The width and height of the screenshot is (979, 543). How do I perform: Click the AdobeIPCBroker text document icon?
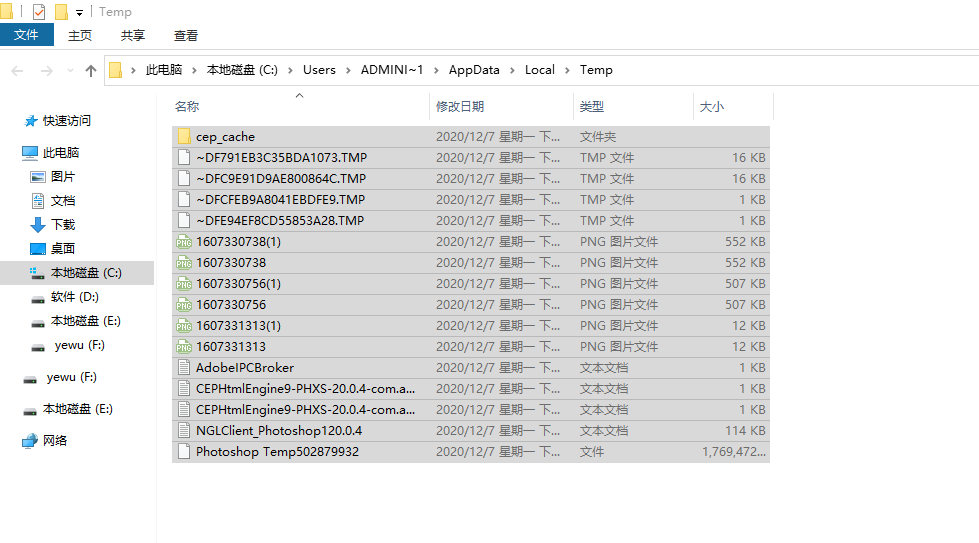point(183,368)
